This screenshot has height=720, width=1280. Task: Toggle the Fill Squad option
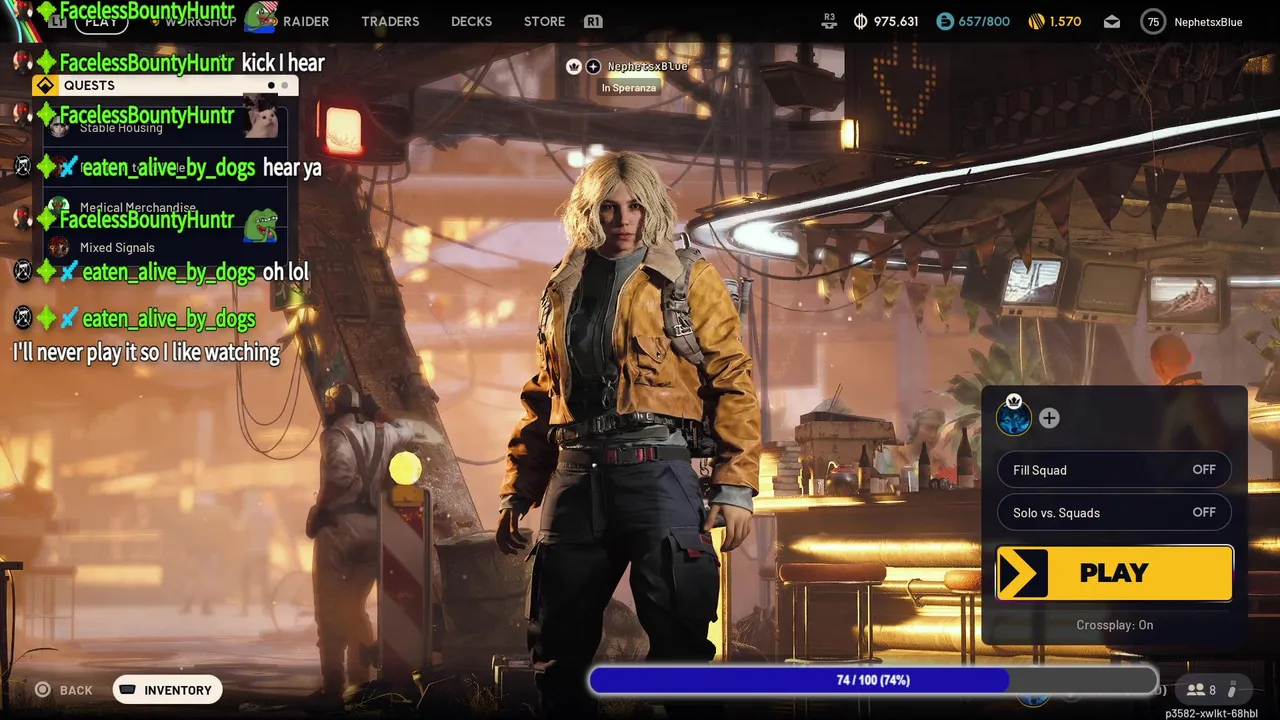[1114, 470]
